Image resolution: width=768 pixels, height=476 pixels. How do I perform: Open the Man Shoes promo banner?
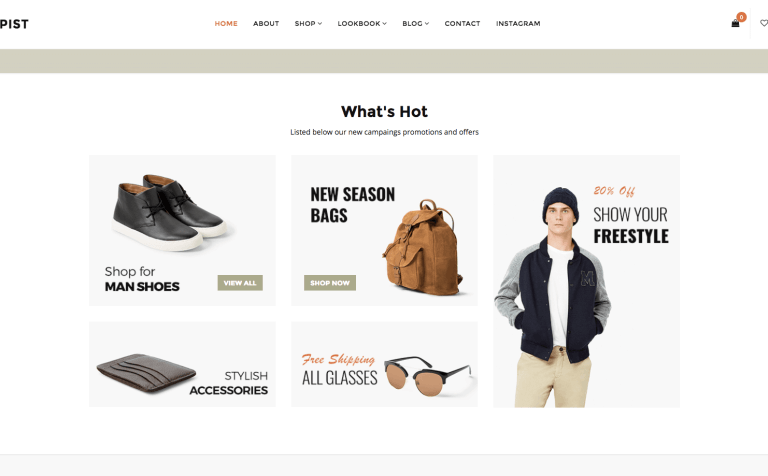[182, 230]
